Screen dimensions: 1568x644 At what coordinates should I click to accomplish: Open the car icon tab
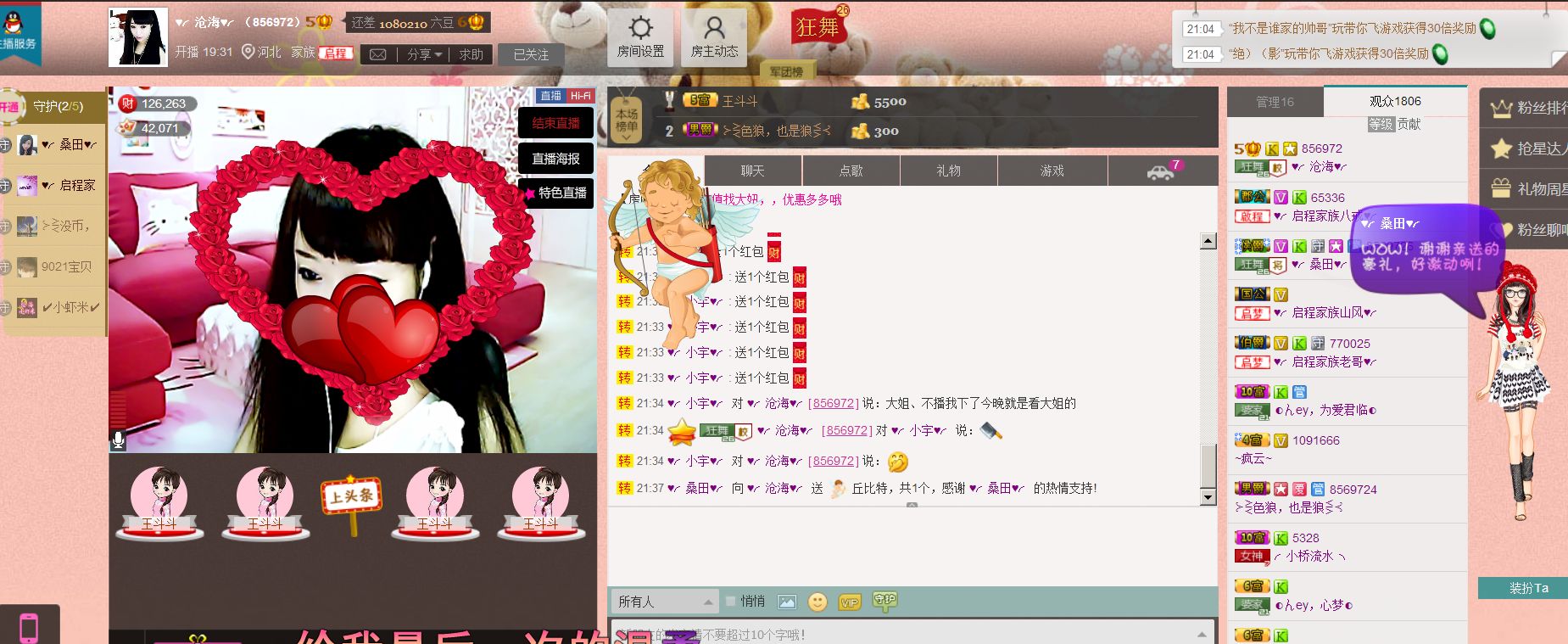pos(1160,171)
